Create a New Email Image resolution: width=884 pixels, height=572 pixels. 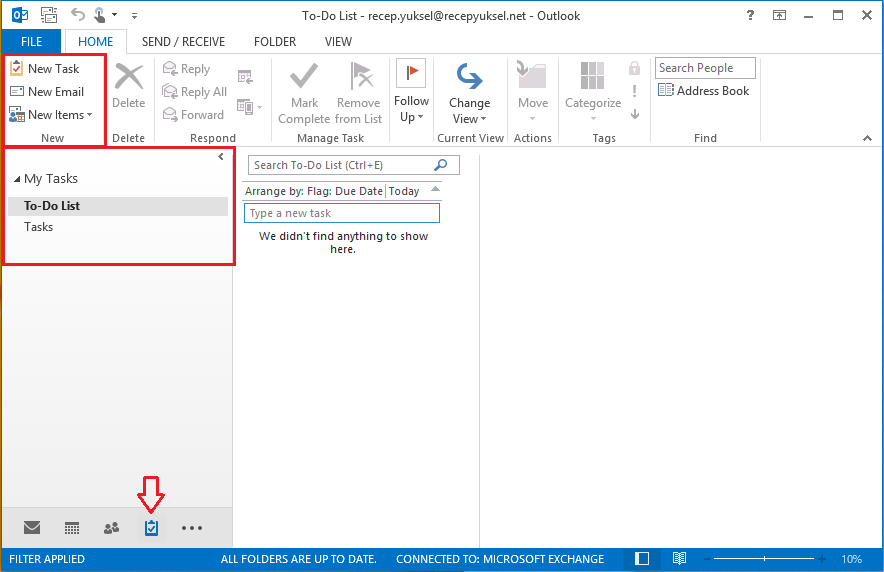coord(47,91)
